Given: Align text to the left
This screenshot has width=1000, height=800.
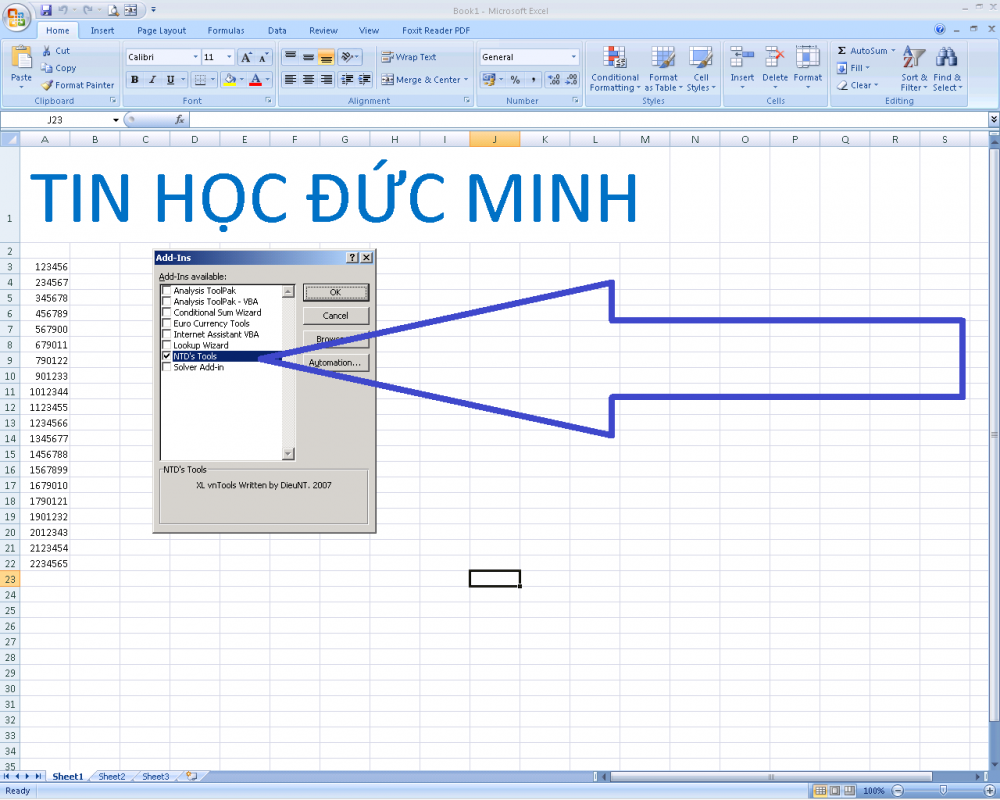Looking at the screenshot, I should pyautogui.click(x=290, y=80).
